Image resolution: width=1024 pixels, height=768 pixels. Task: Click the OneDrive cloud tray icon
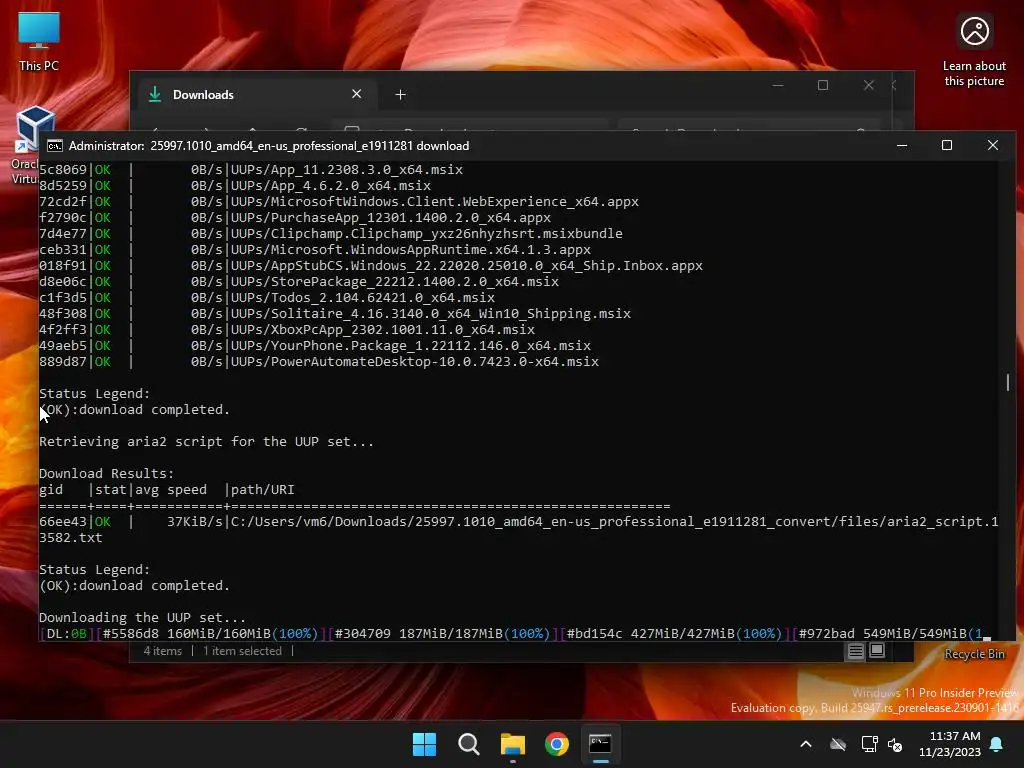pyautogui.click(x=838, y=744)
